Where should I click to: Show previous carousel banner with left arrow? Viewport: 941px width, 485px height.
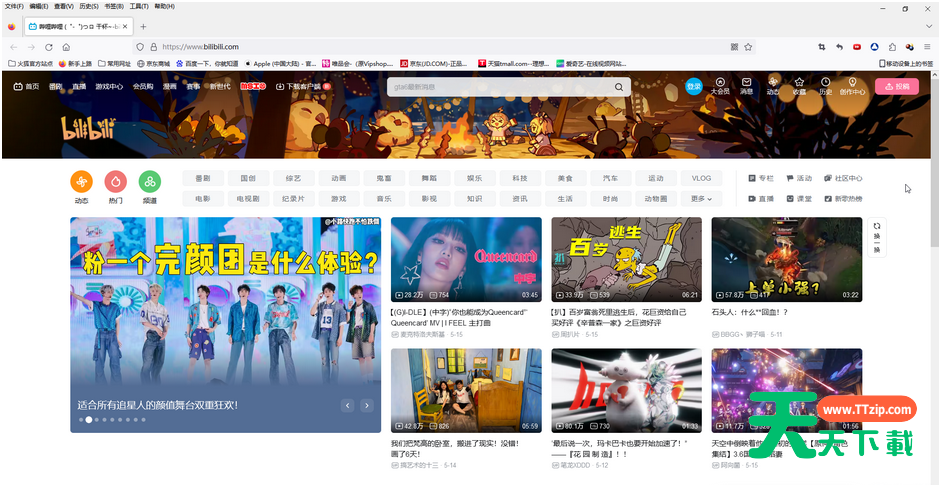(x=347, y=406)
